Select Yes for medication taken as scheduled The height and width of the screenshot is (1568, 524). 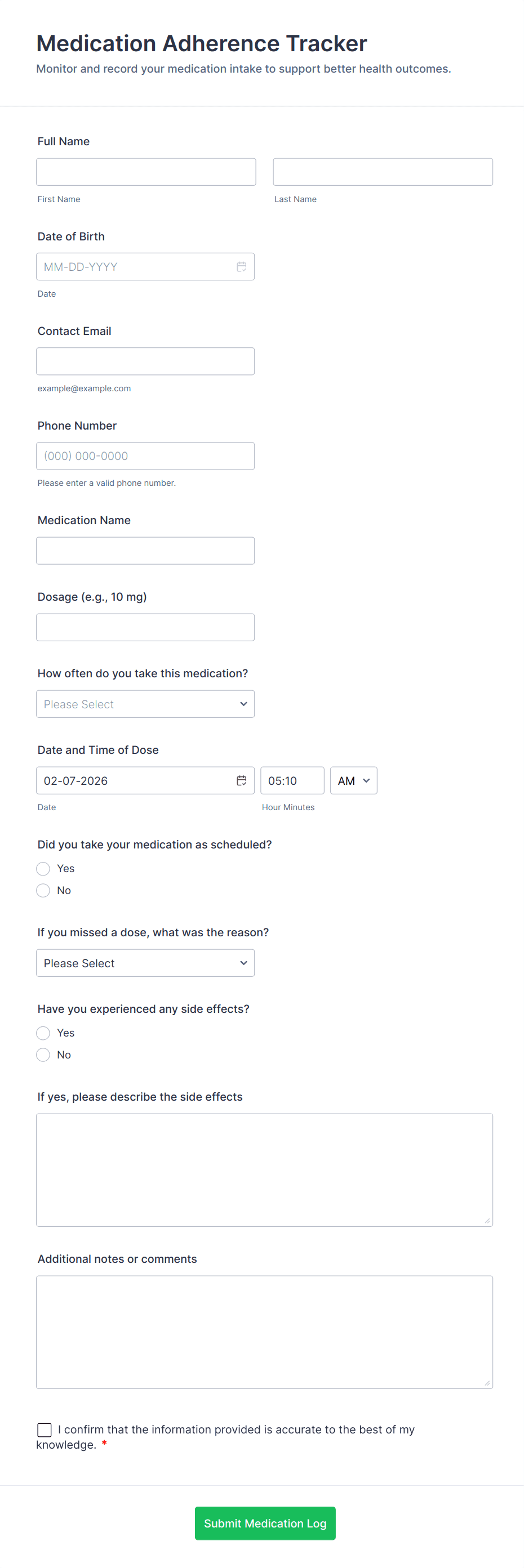coord(43,869)
